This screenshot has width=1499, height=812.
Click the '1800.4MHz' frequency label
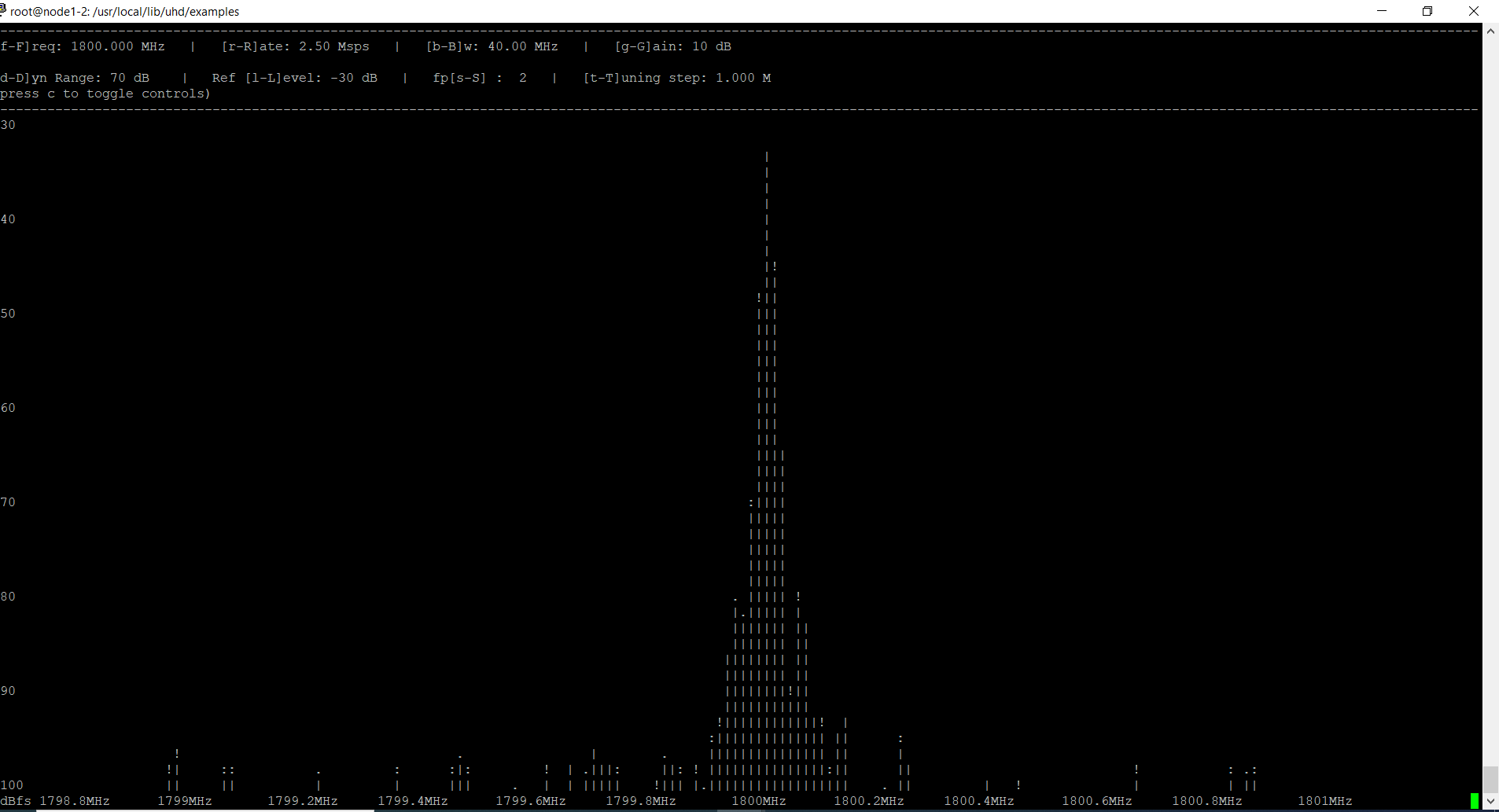[x=979, y=801]
